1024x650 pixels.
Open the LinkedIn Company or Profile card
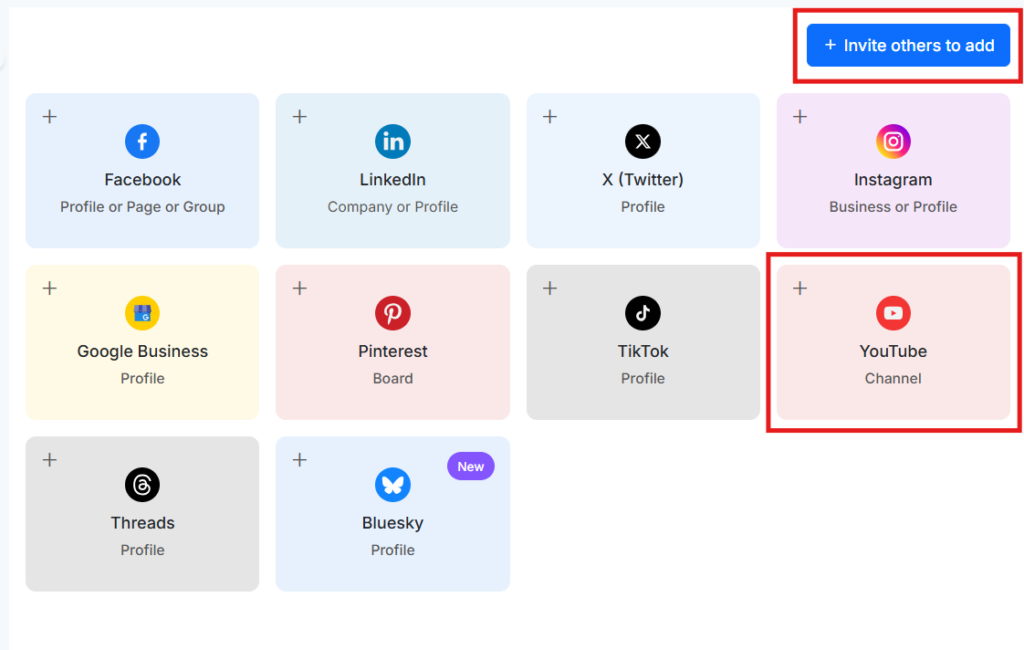pos(392,170)
